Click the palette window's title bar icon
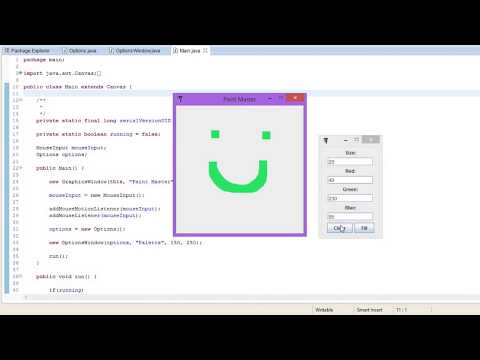This screenshot has height=360, width=480. (x=326, y=141)
